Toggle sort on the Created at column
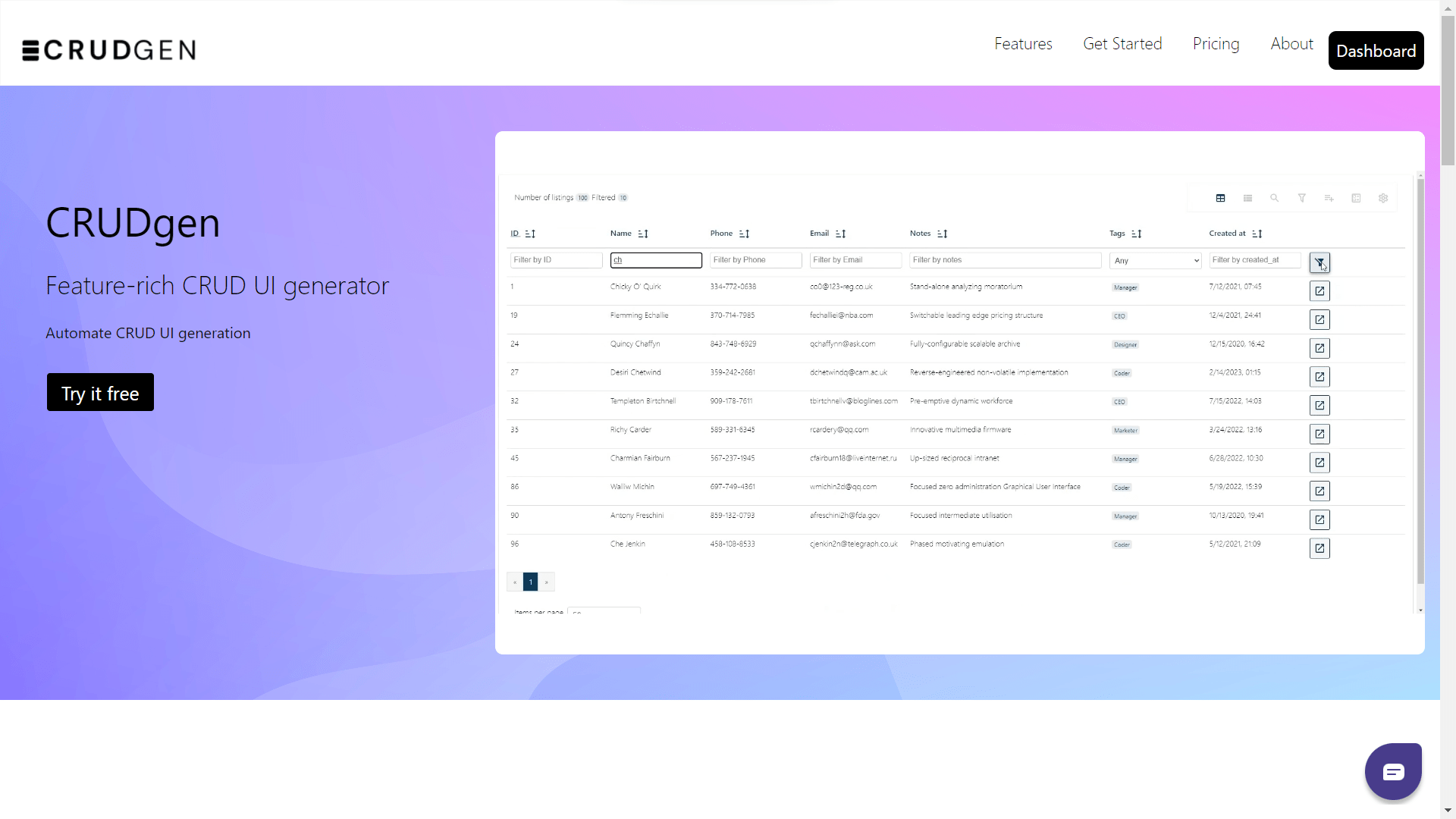This screenshot has height=819, width=1456. coord(1257,234)
